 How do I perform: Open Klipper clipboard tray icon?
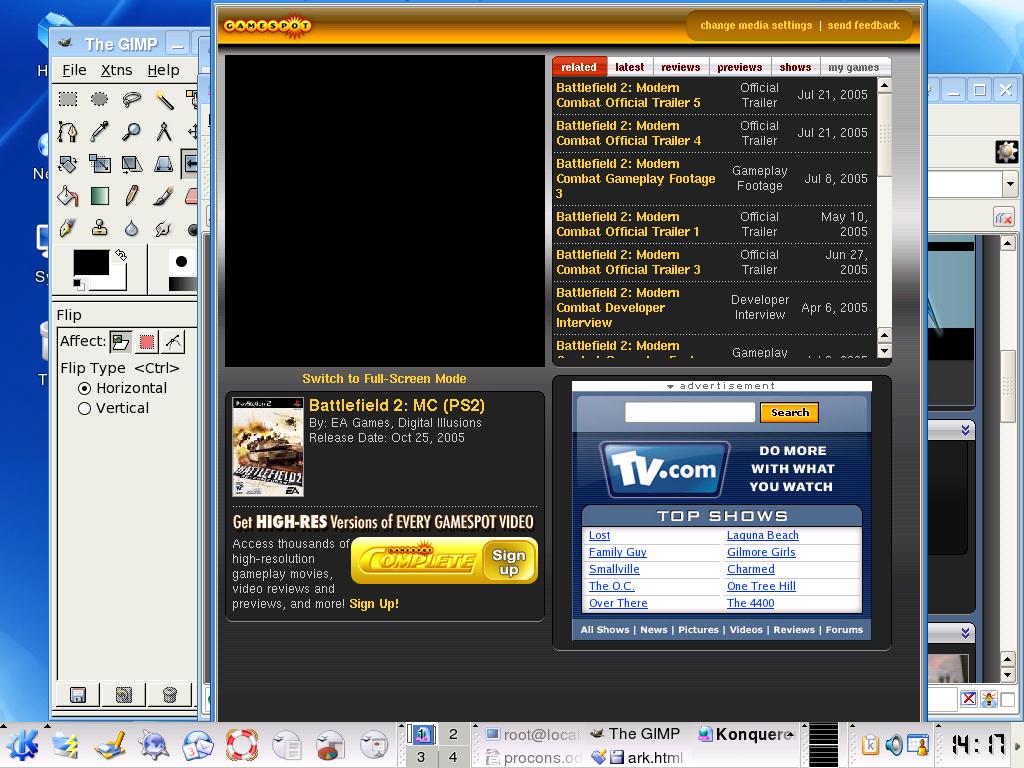(x=871, y=745)
